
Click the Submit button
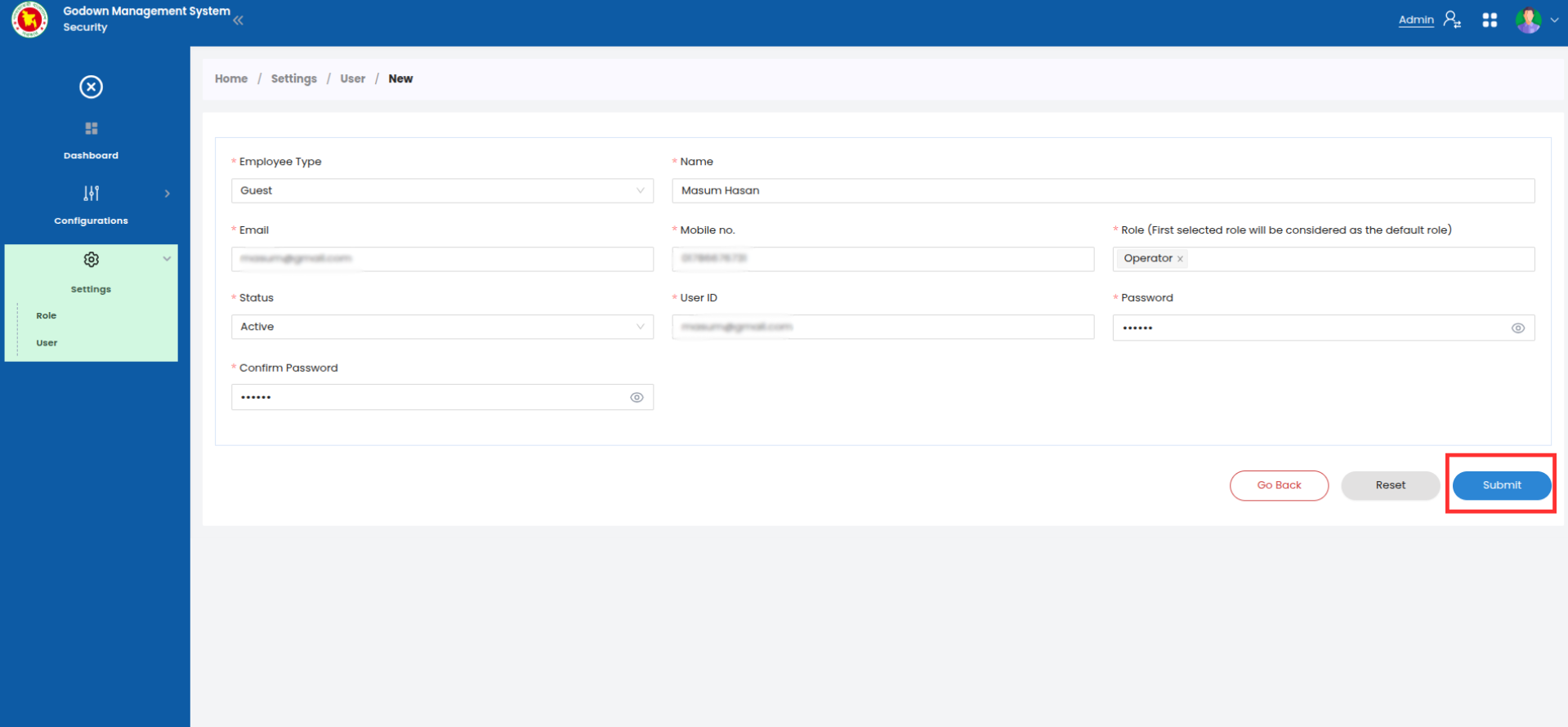tap(1502, 485)
